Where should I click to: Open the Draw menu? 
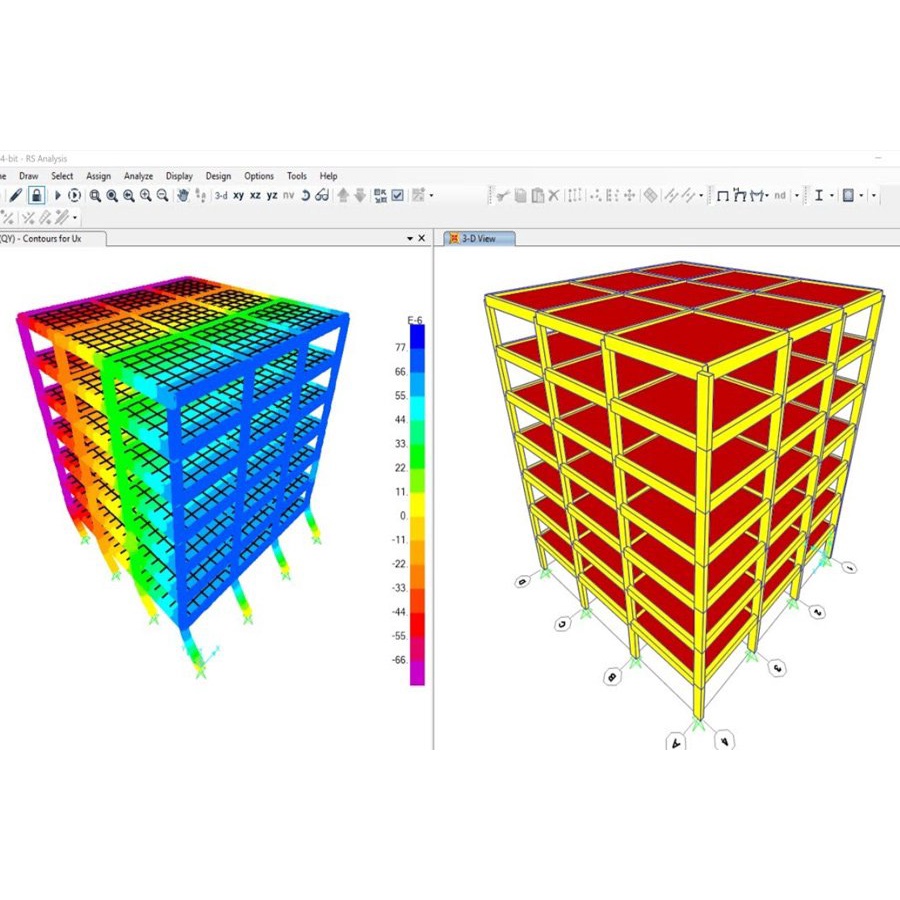pyautogui.click(x=29, y=176)
